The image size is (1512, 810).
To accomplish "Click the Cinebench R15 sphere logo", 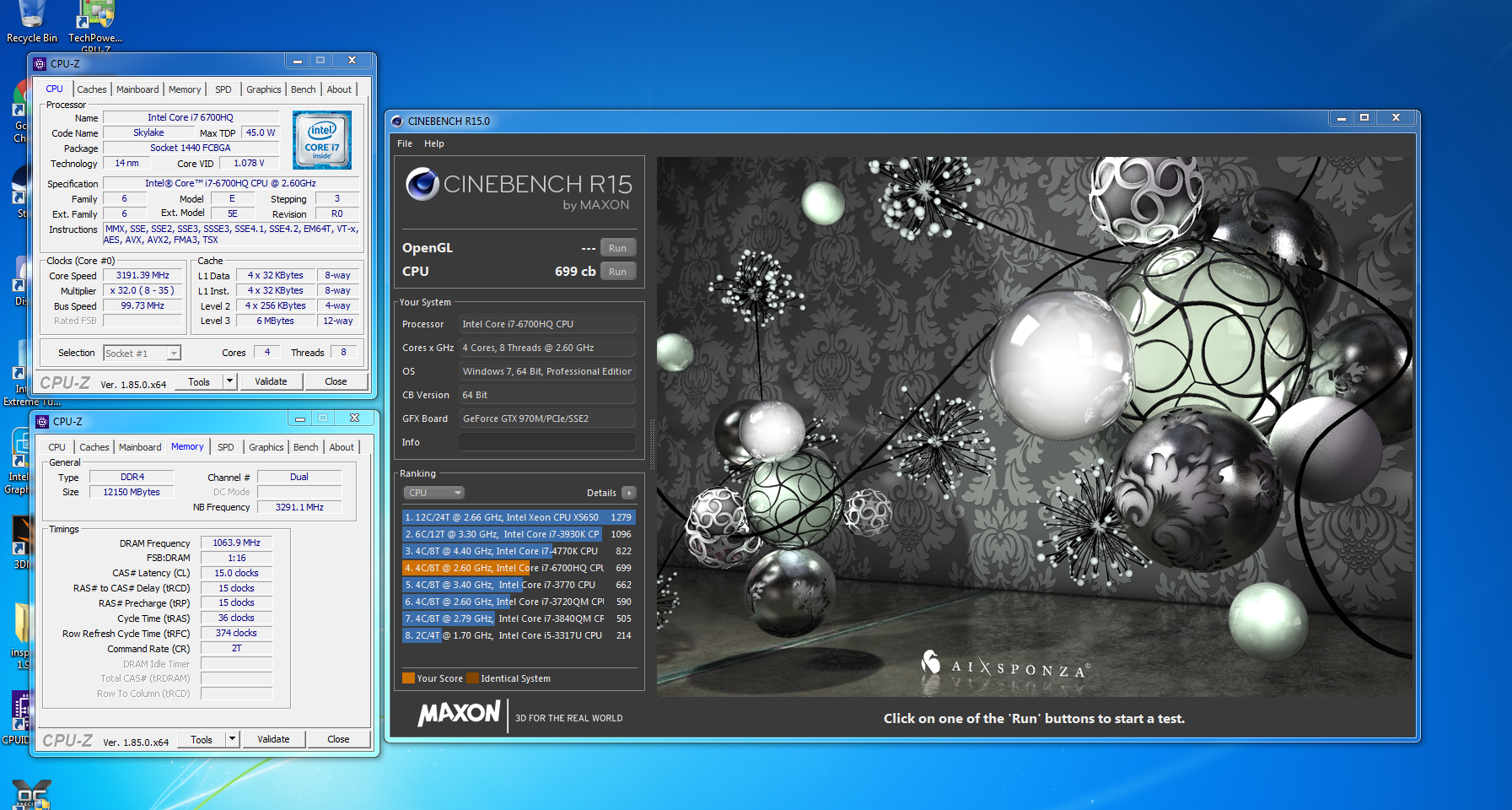I will click(x=422, y=184).
